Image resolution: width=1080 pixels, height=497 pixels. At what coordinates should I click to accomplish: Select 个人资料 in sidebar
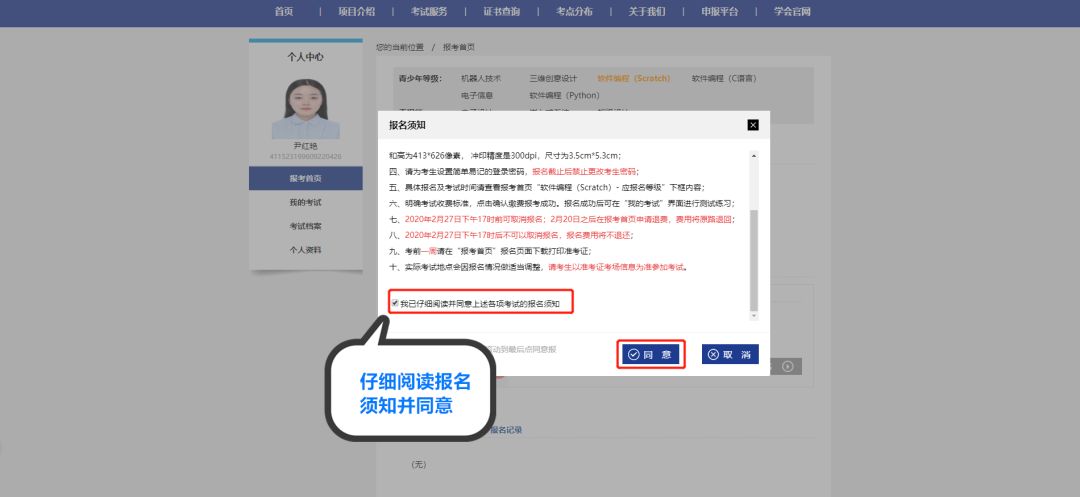tap(306, 249)
